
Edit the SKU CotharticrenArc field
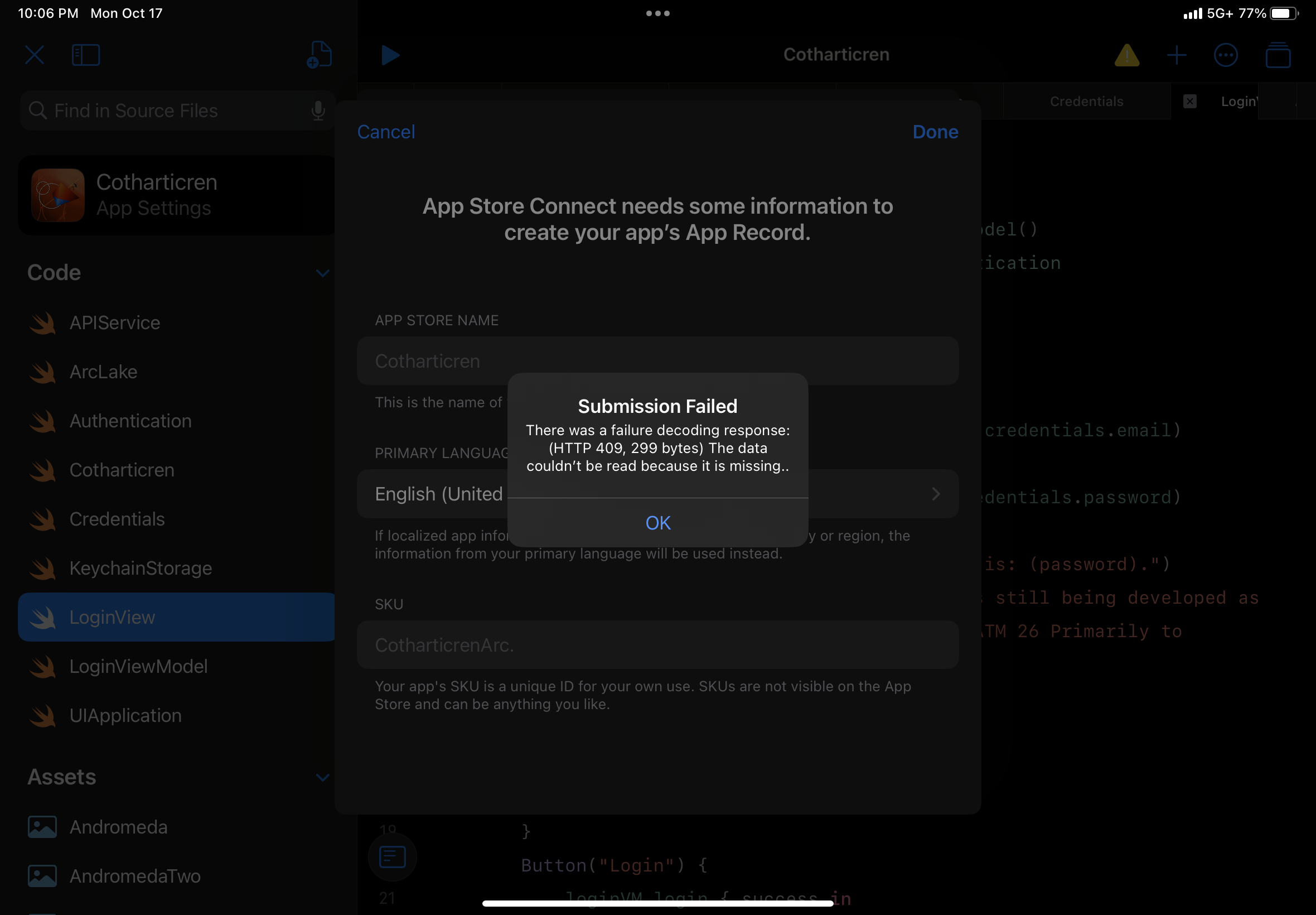[x=657, y=645]
